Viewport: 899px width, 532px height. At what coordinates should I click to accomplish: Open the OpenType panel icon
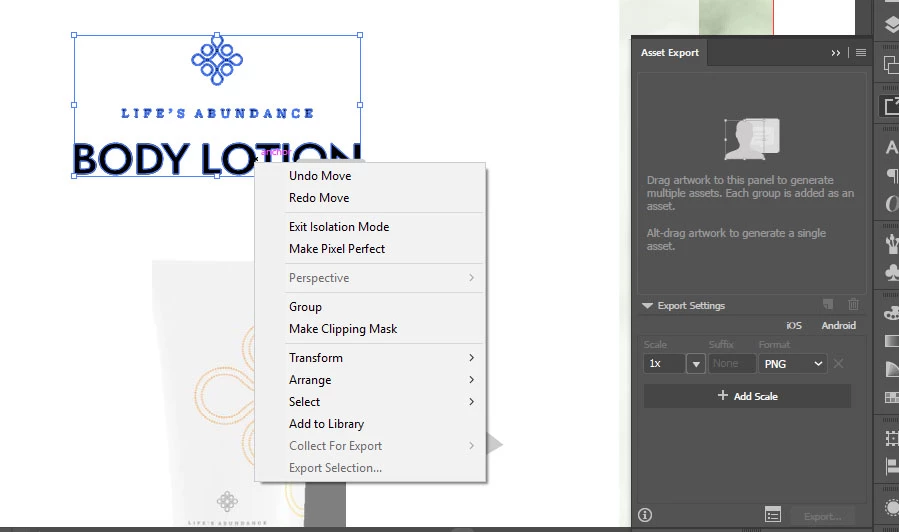(x=892, y=204)
